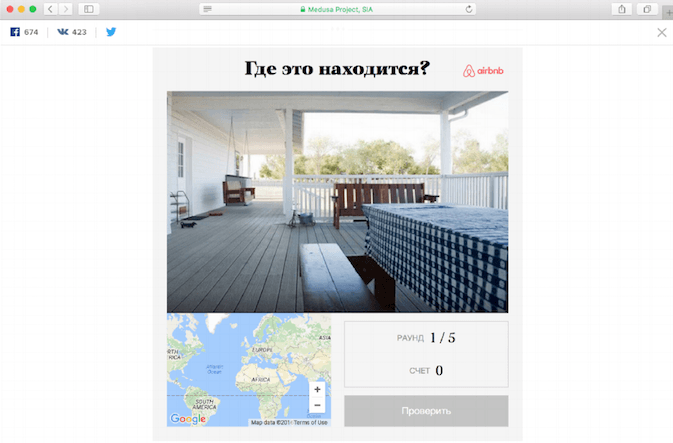
Task: Go forward with Safari's forward arrow
Action: [65, 9]
